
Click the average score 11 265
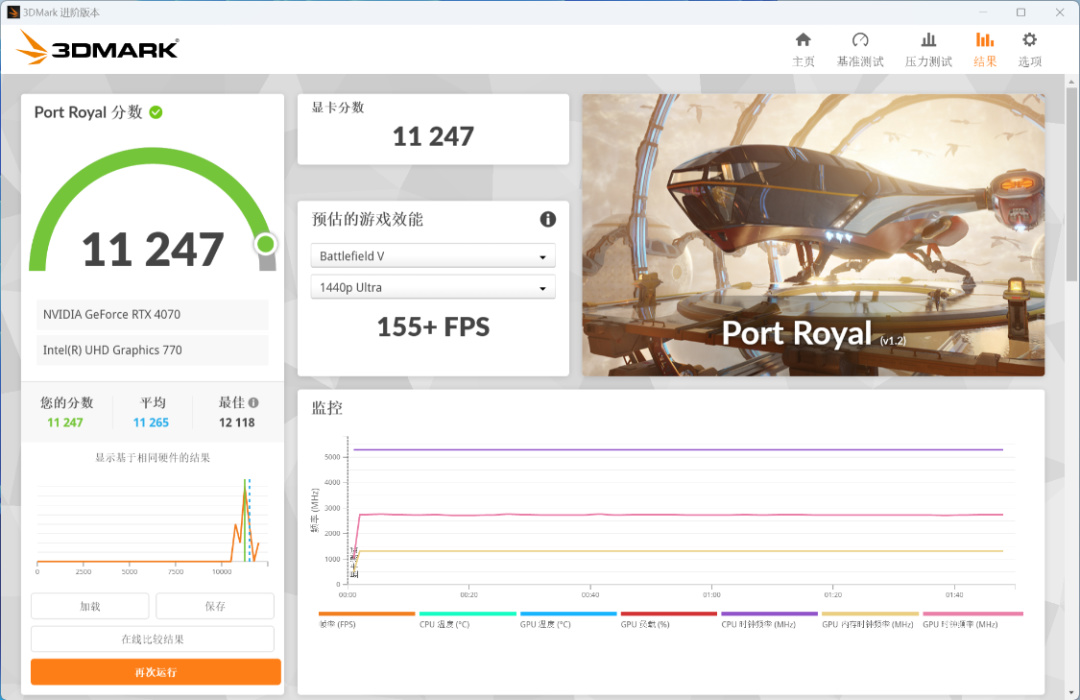coord(151,422)
